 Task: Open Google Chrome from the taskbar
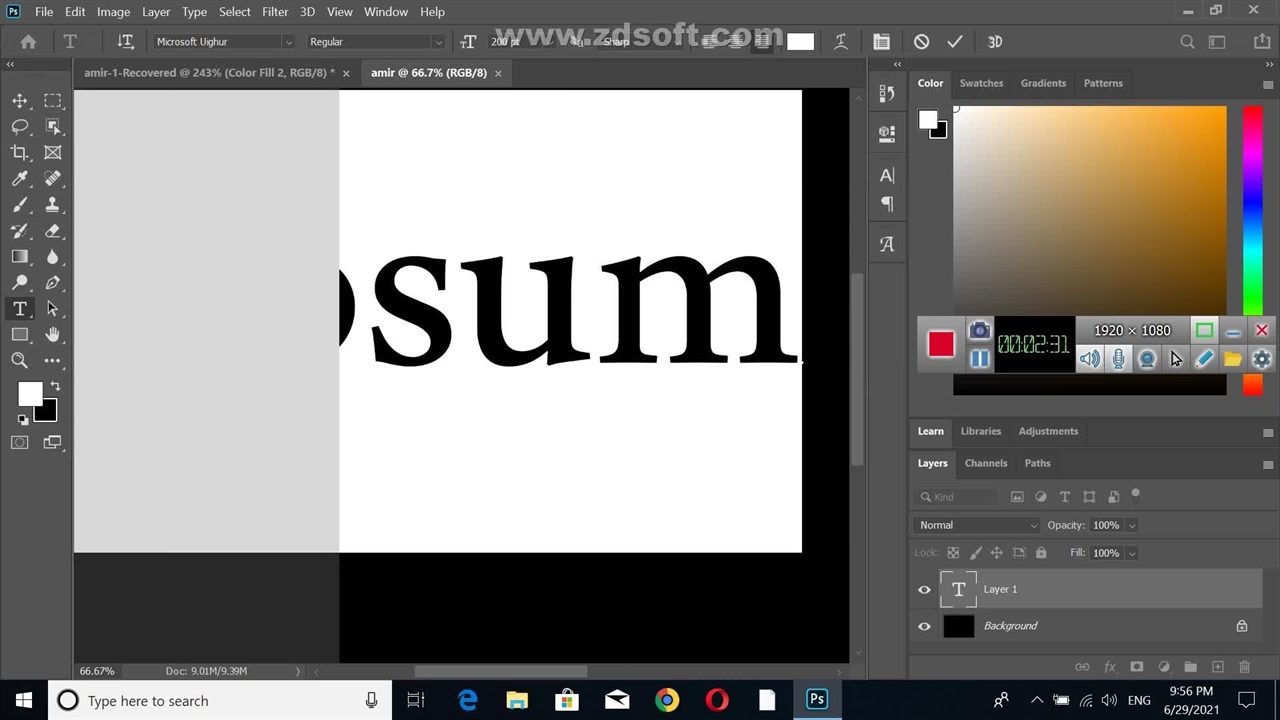pyautogui.click(x=667, y=700)
